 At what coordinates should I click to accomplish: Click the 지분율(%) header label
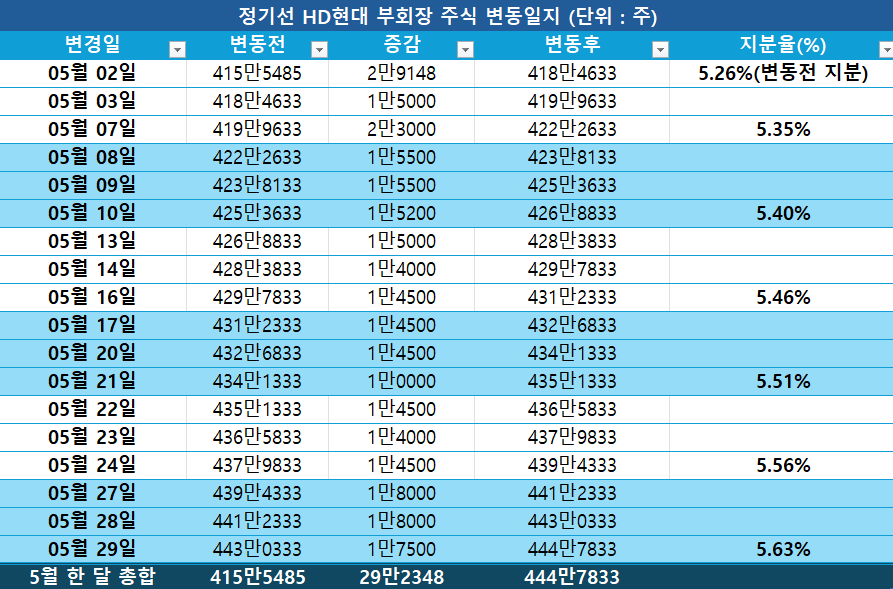781,44
